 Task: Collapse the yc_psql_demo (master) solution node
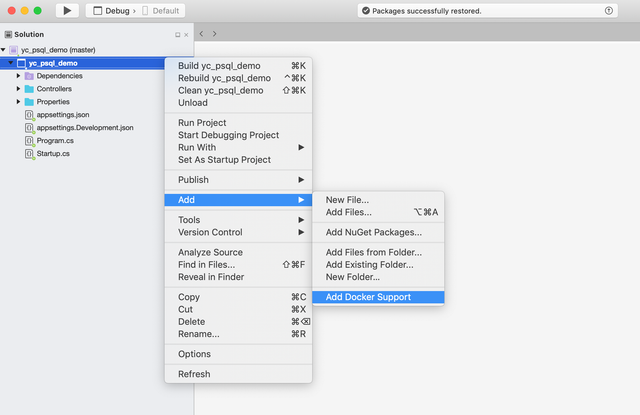tap(4, 50)
